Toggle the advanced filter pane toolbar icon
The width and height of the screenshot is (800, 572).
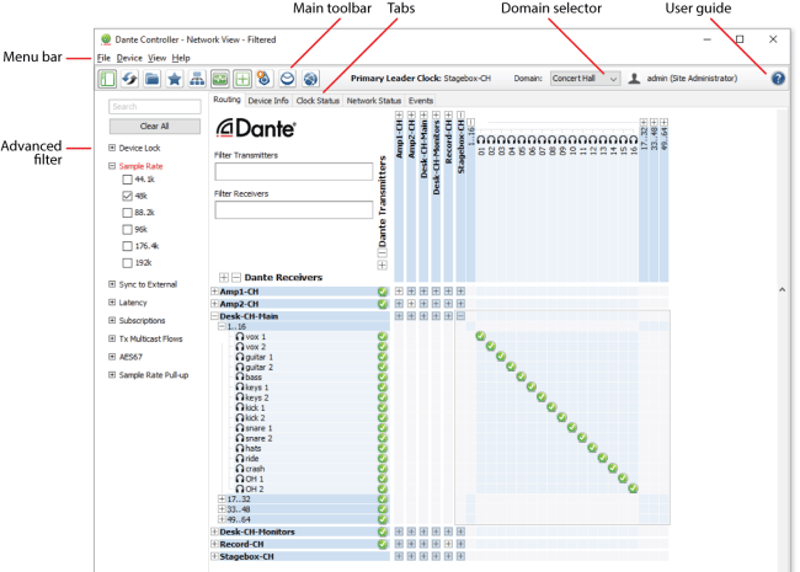107,78
